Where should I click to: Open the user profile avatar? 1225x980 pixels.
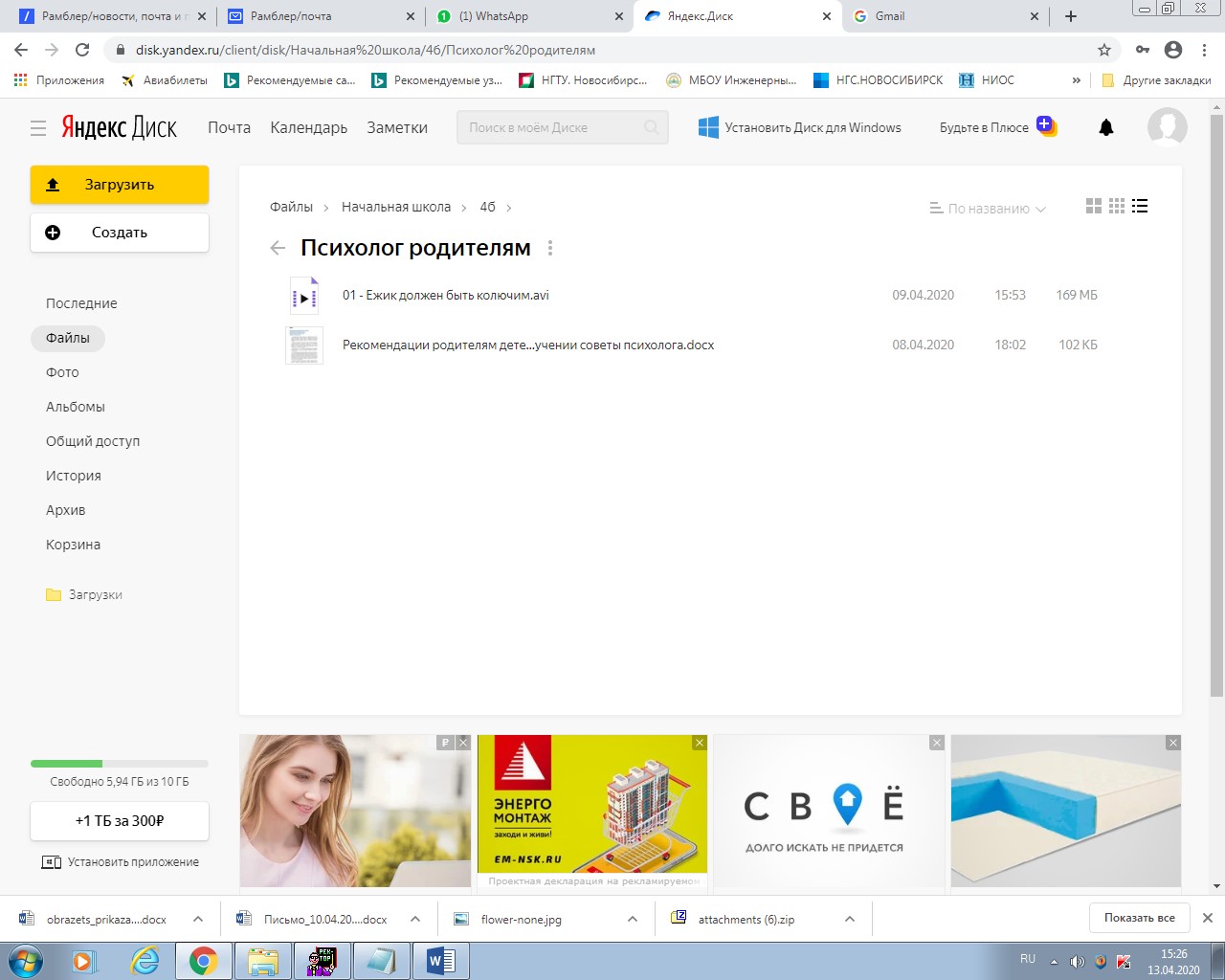coord(1167,127)
